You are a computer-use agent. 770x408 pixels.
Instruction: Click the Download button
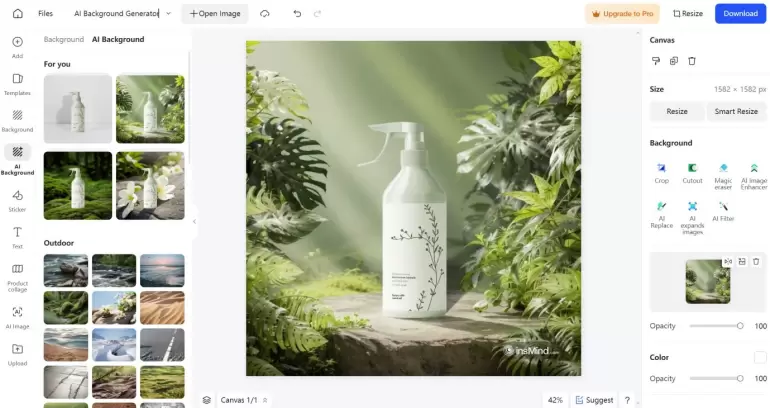(x=740, y=14)
